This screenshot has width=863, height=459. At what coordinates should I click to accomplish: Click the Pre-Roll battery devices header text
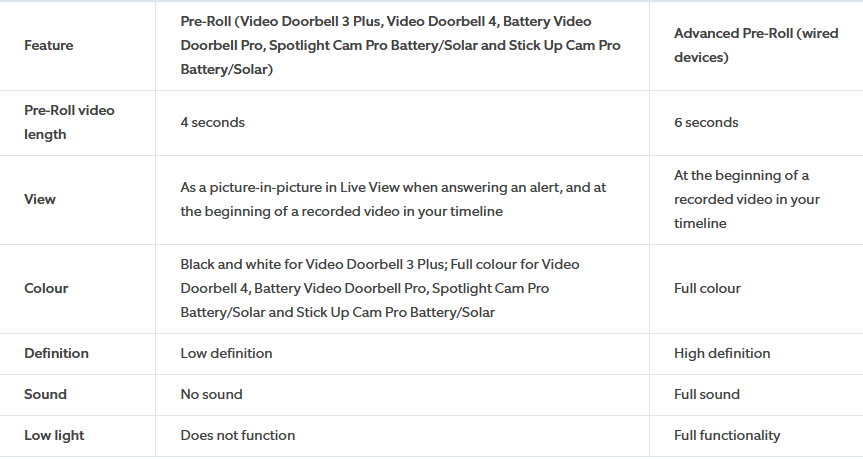pyautogui.click(x=401, y=45)
